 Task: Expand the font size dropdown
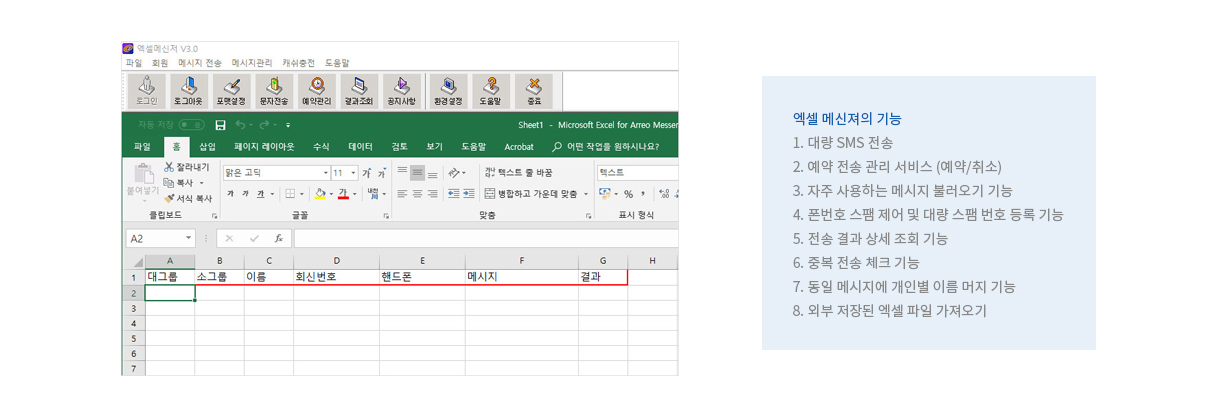354,173
